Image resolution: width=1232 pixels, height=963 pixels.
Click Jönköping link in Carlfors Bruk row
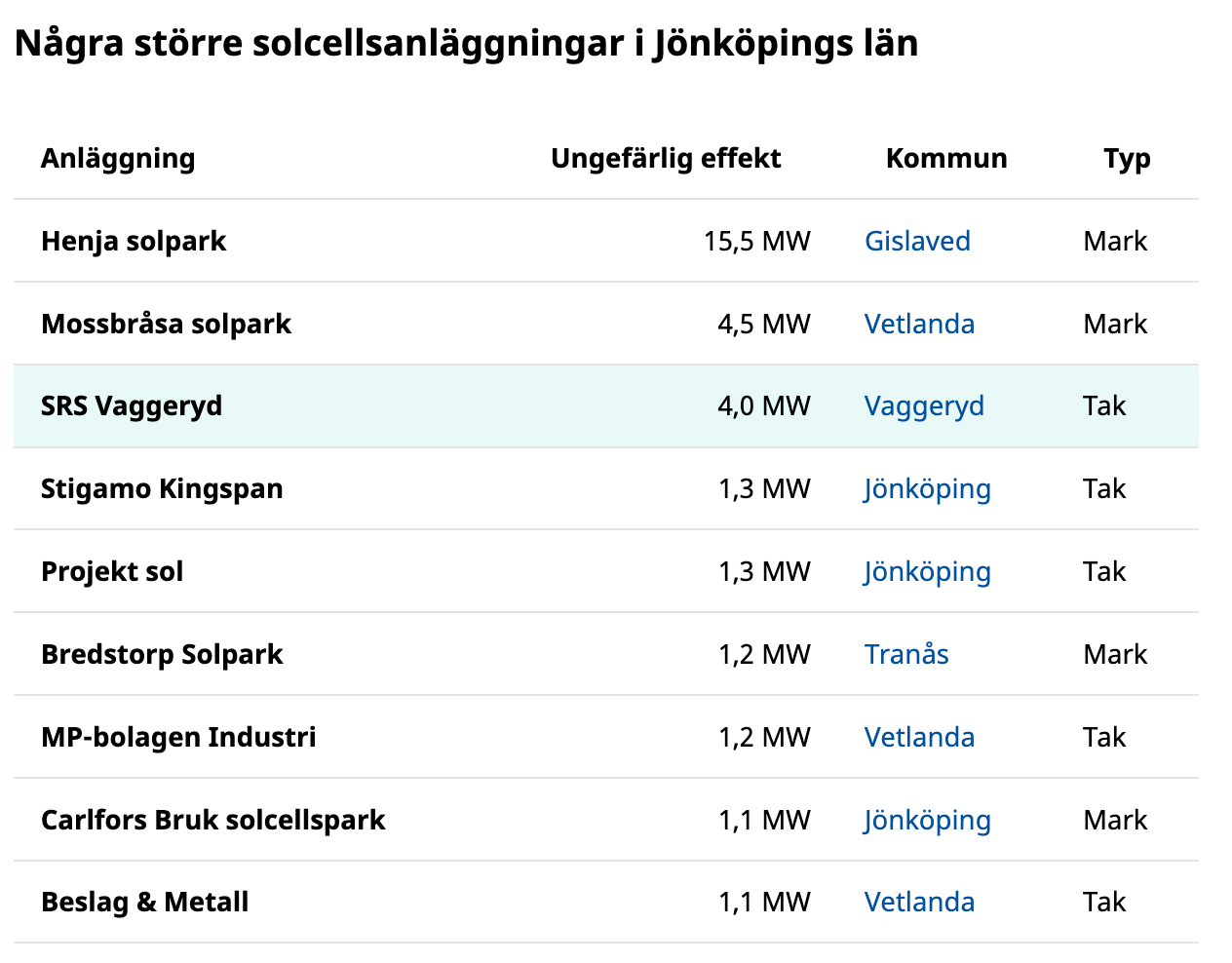tap(927, 820)
